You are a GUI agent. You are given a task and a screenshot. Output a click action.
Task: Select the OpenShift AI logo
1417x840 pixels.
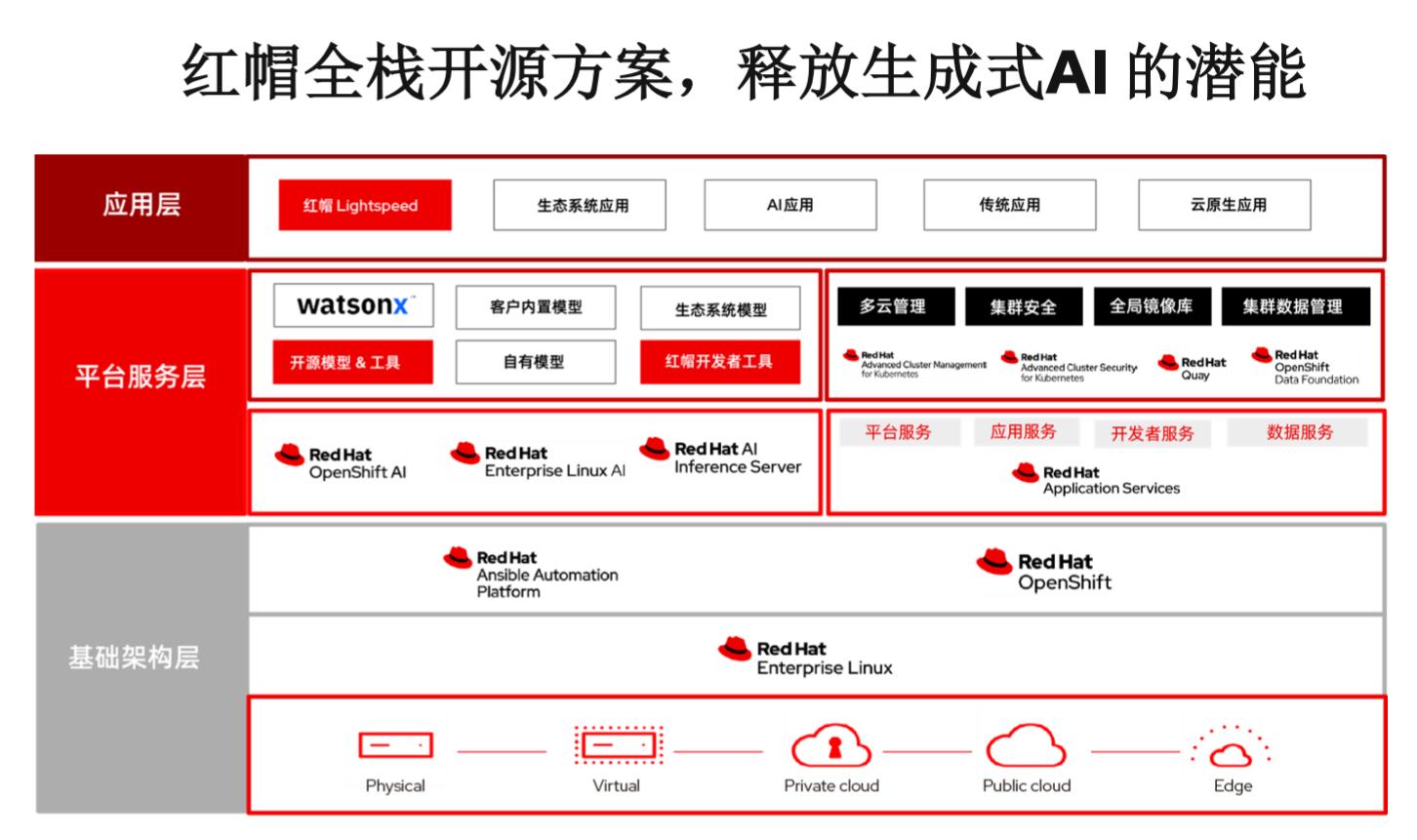[341, 462]
